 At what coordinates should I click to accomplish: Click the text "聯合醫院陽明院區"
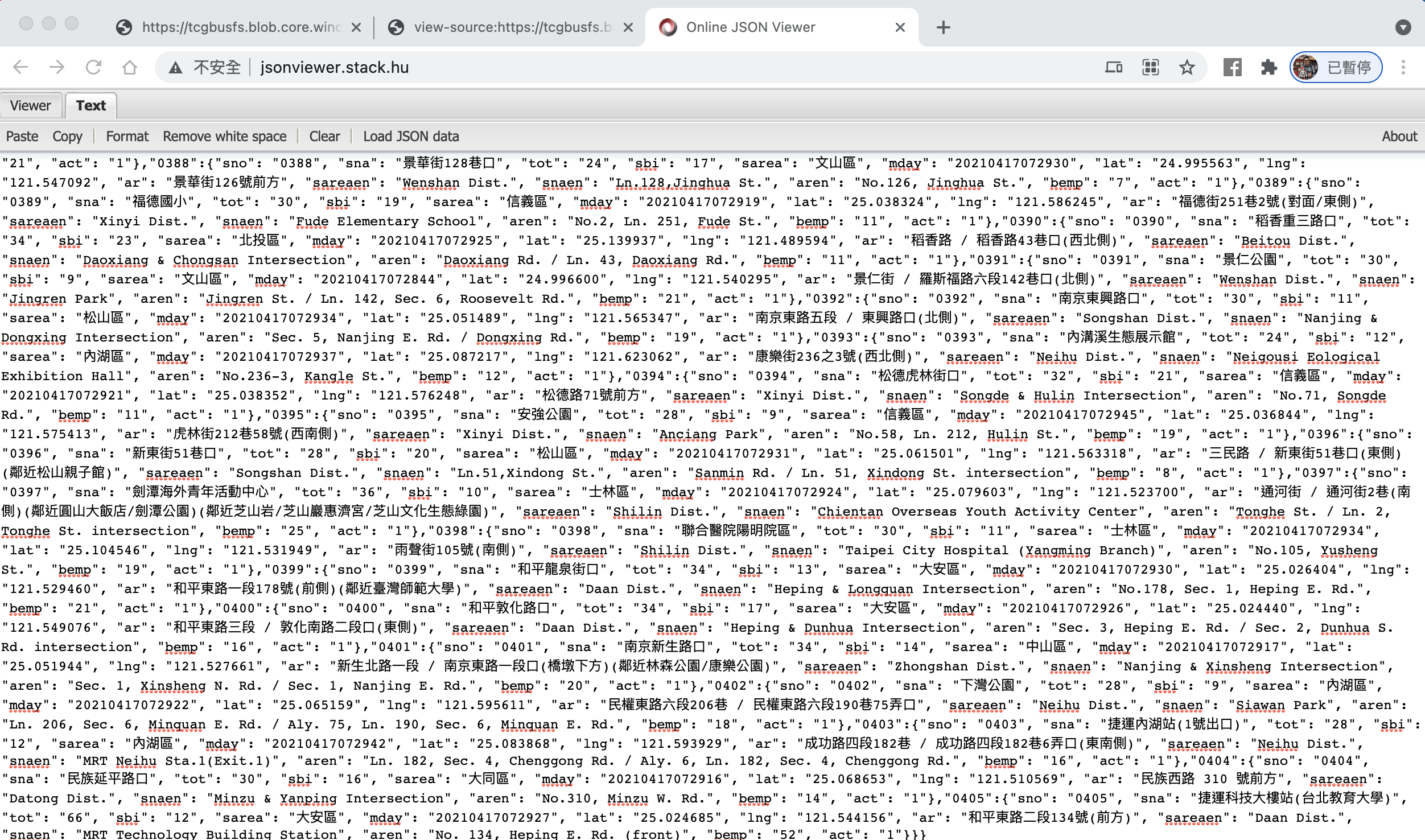click(x=736, y=531)
